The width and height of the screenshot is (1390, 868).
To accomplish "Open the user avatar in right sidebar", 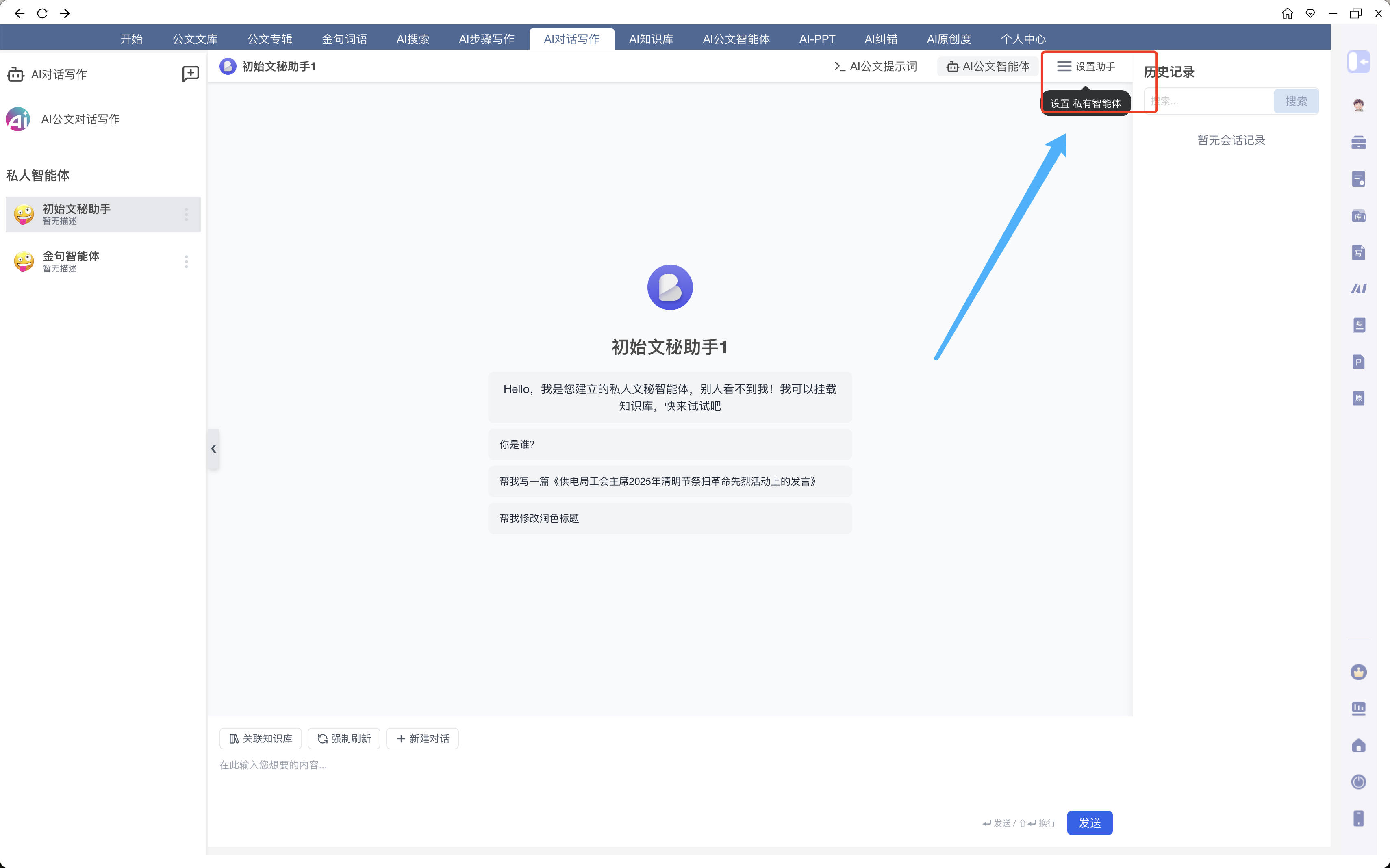I will point(1358,104).
